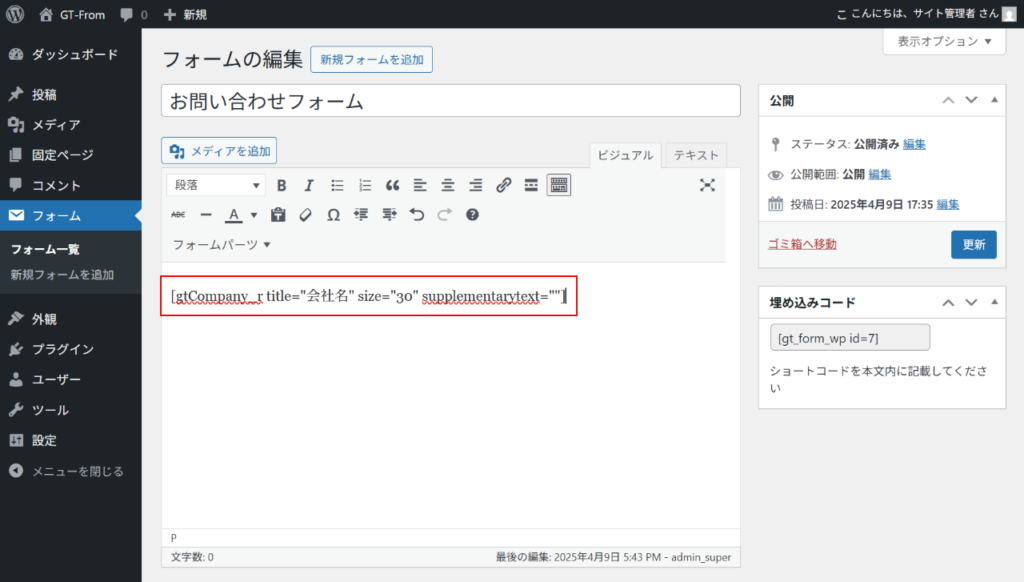Open the 段落 format dropdown

tap(216, 185)
